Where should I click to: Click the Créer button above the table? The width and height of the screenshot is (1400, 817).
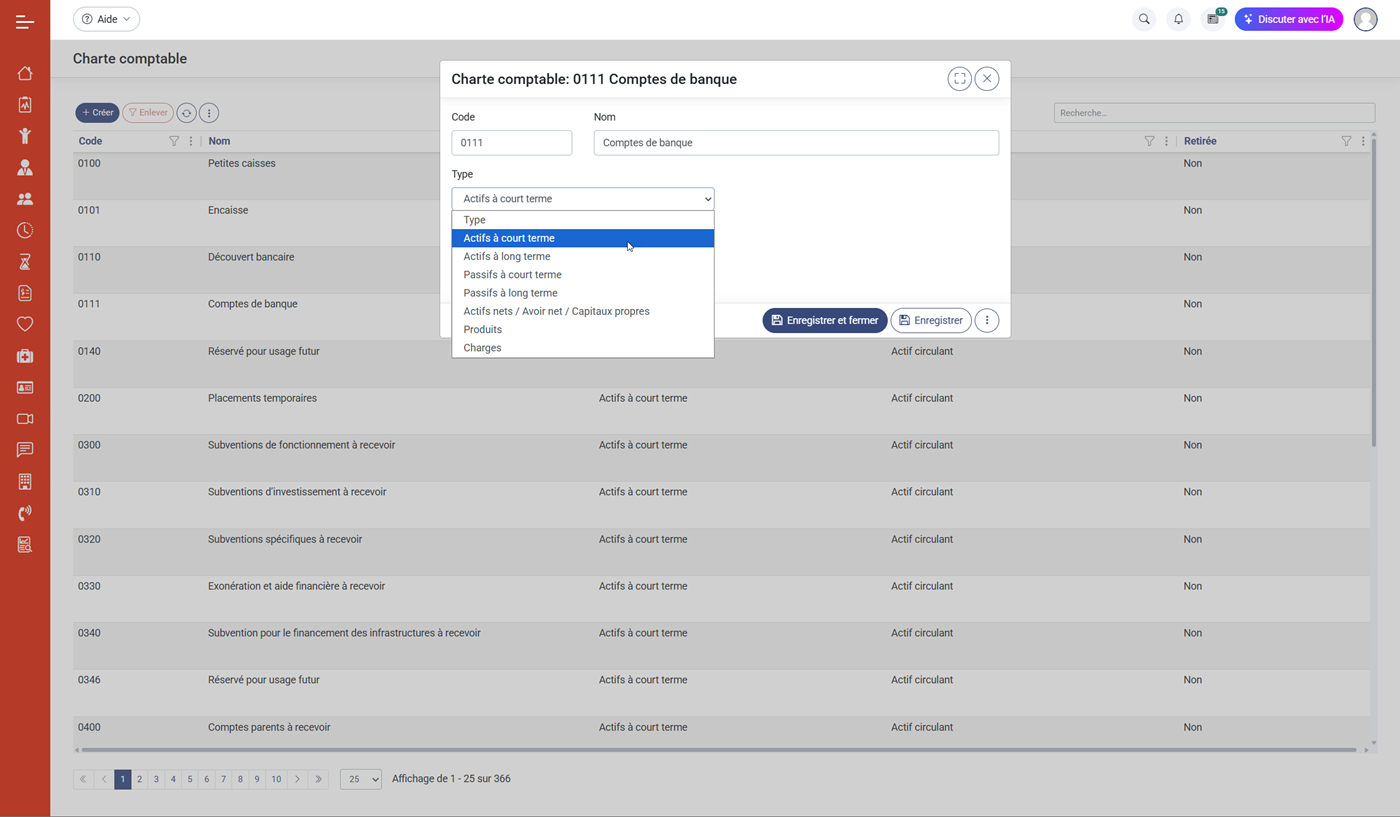point(96,112)
